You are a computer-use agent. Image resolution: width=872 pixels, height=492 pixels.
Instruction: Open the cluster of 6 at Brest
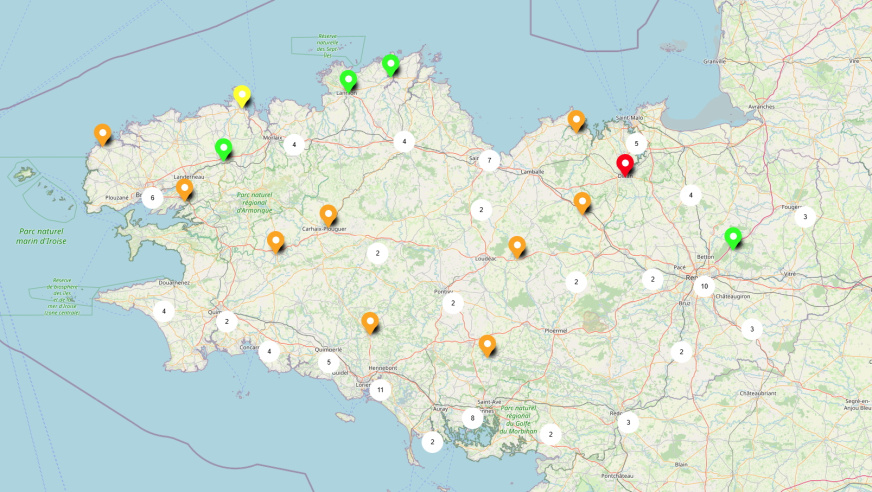tap(152, 198)
